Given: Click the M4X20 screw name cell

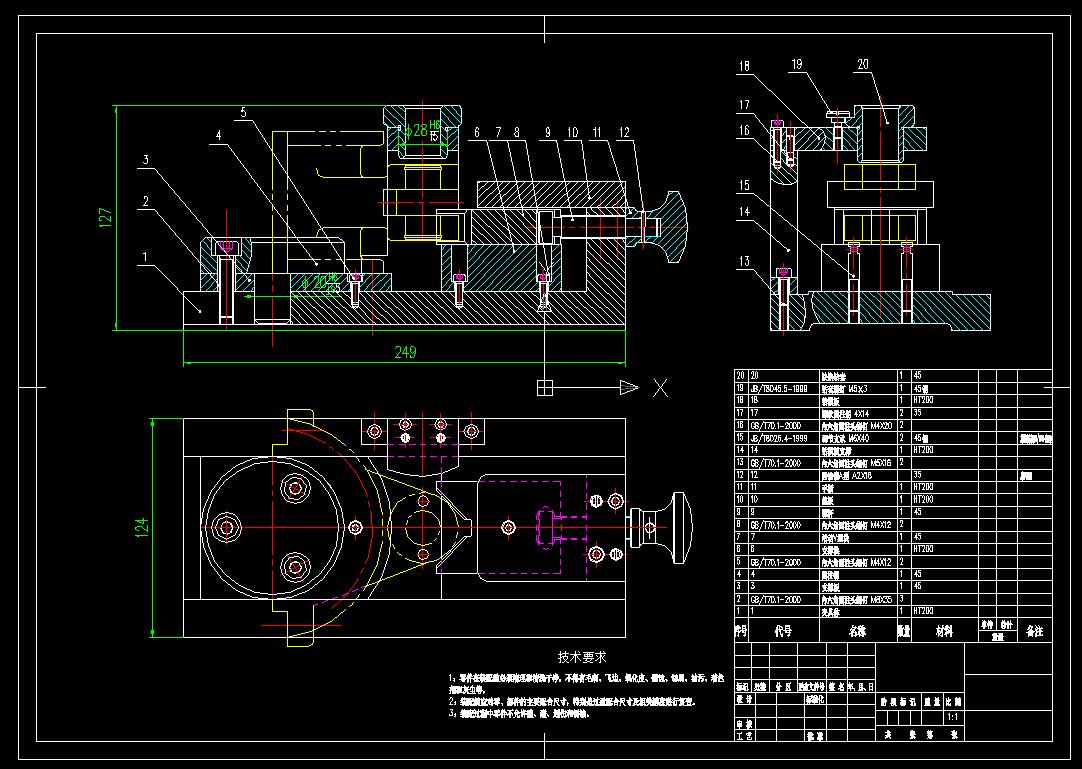Looking at the screenshot, I should [858, 426].
